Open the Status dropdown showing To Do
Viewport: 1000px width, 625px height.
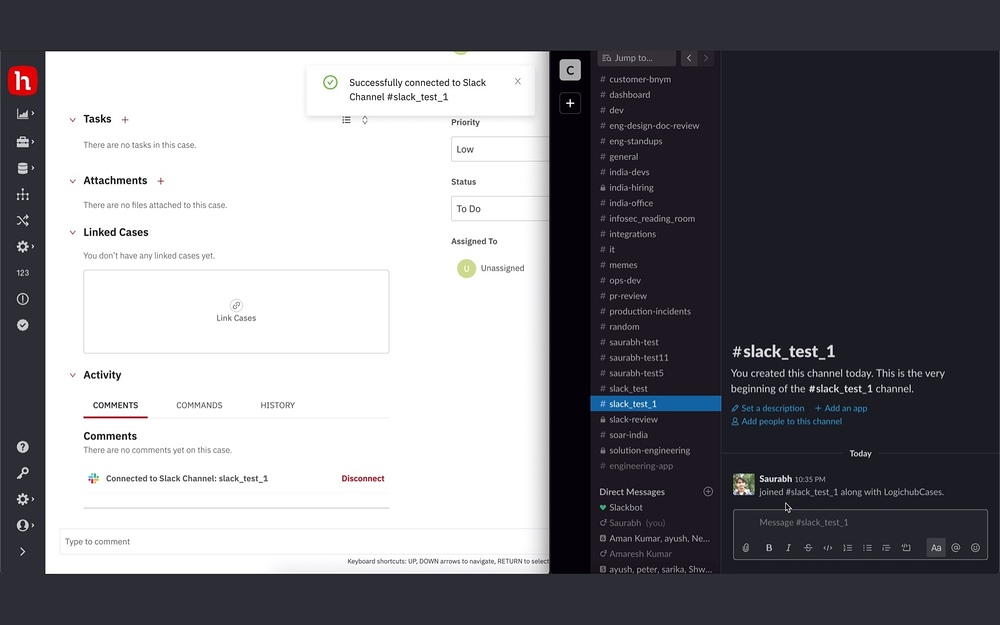click(500, 209)
